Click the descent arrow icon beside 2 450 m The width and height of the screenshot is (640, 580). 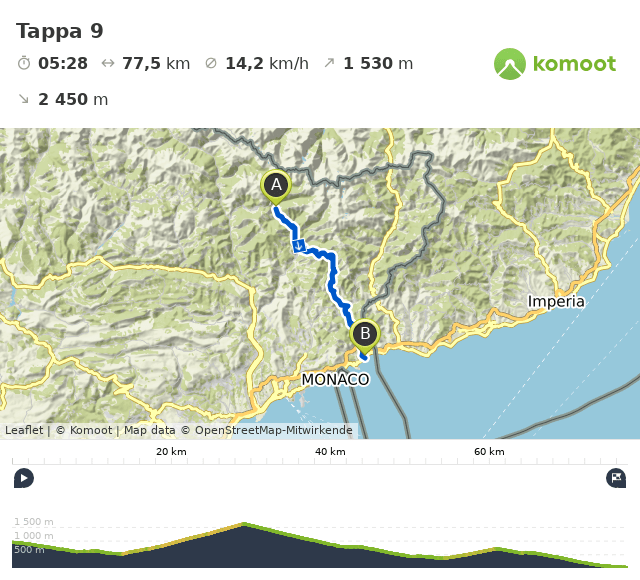[24, 99]
